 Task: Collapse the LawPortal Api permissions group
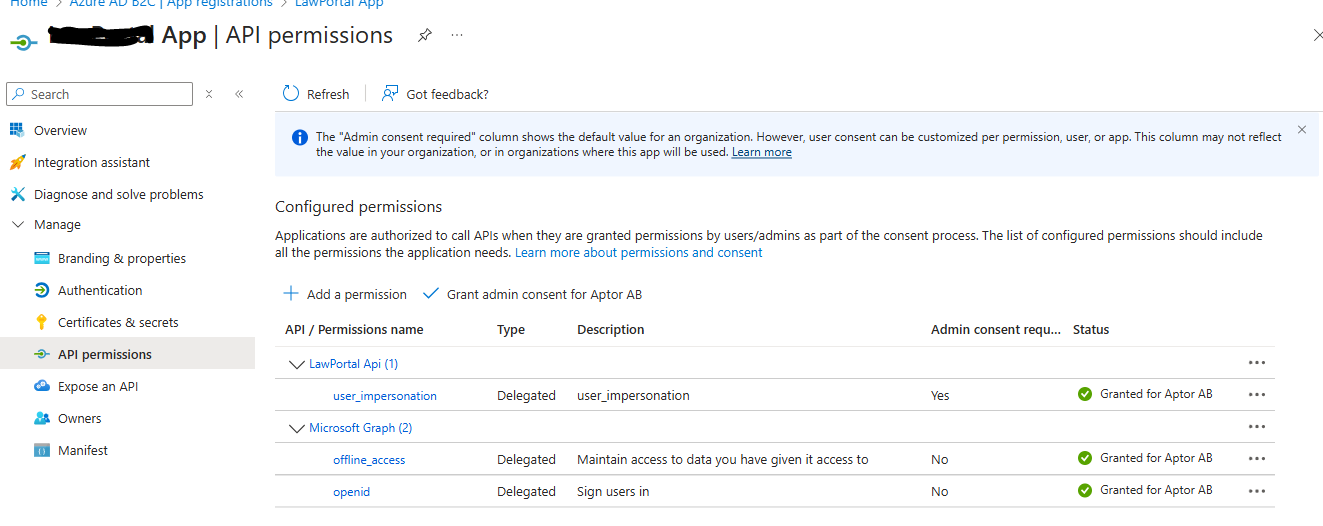[296, 364]
